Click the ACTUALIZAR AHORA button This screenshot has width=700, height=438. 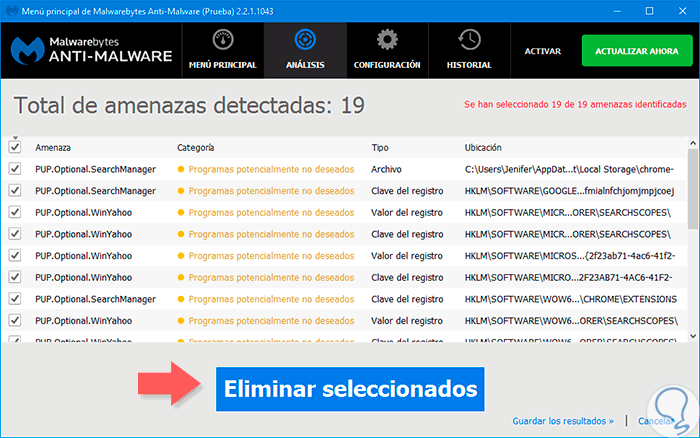(637, 51)
